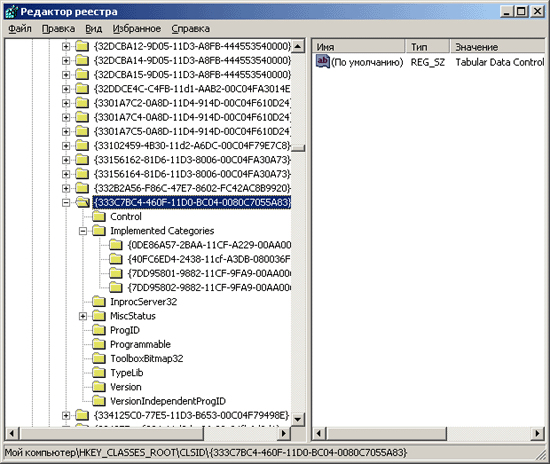Click values pane horizontal scroll right arrow
This screenshot has width=550, height=464.
[x=537, y=433]
